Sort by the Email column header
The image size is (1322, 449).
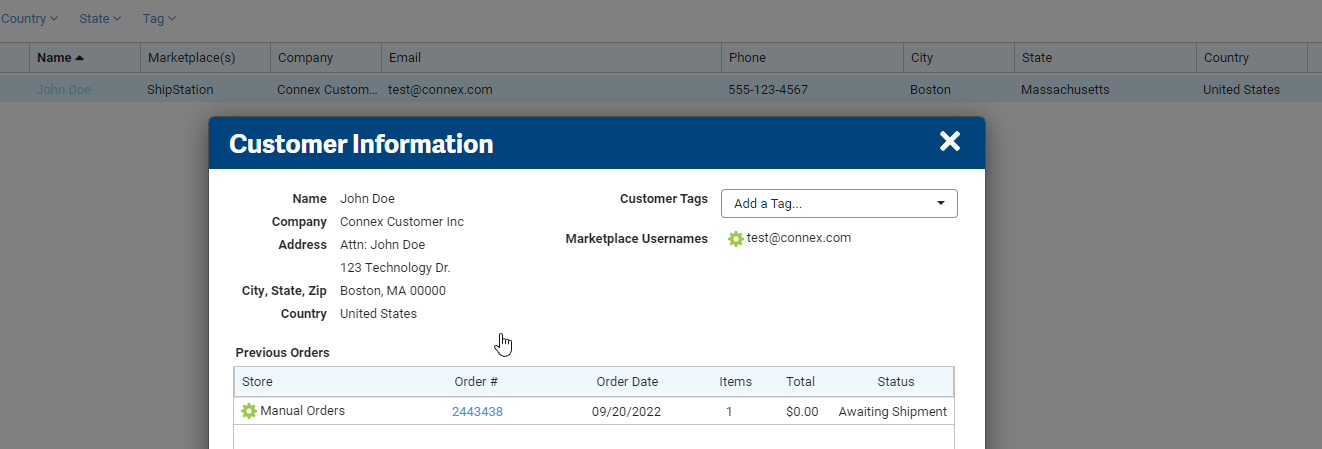coord(551,58)
